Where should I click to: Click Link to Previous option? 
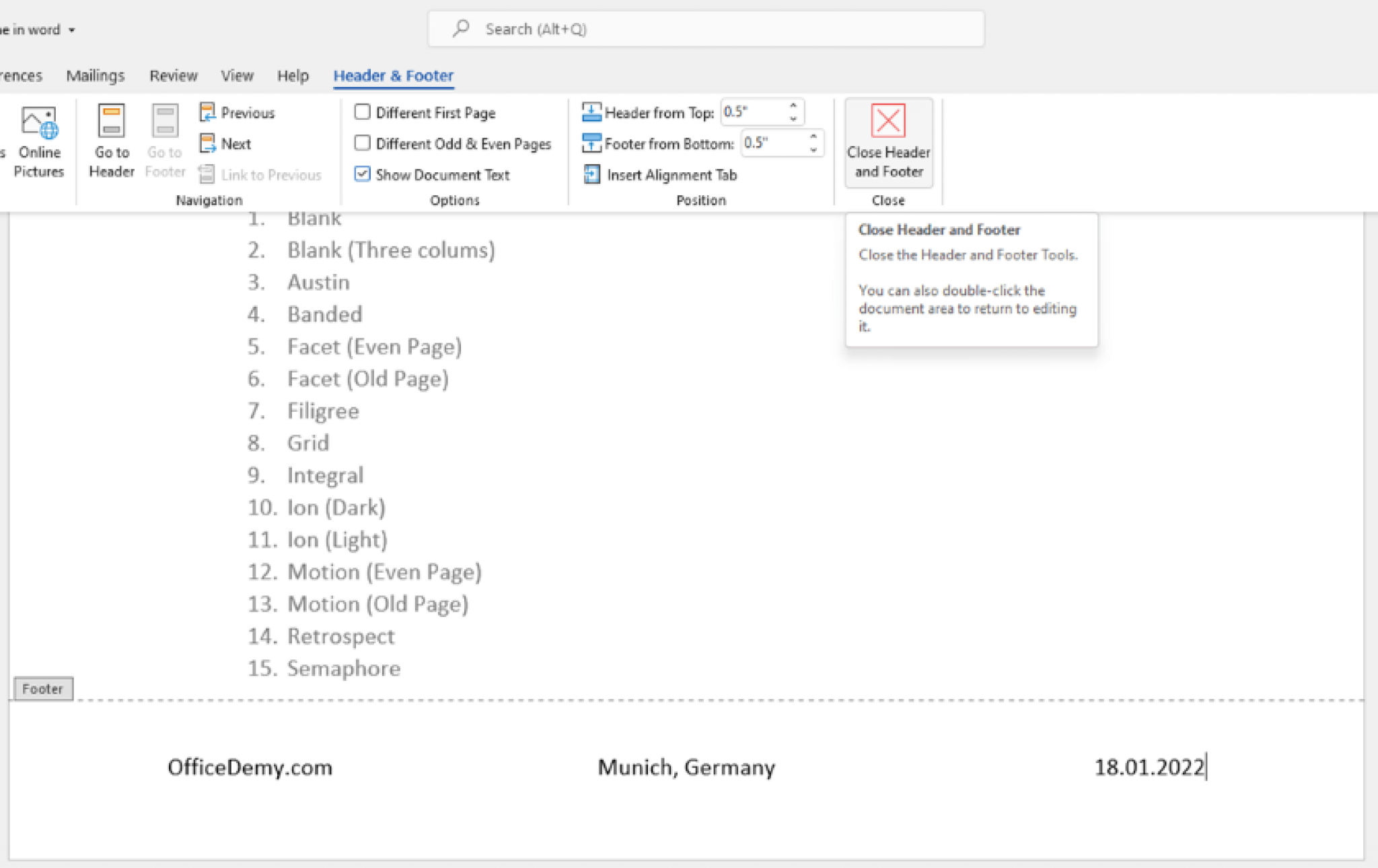(x=260, y=175)
